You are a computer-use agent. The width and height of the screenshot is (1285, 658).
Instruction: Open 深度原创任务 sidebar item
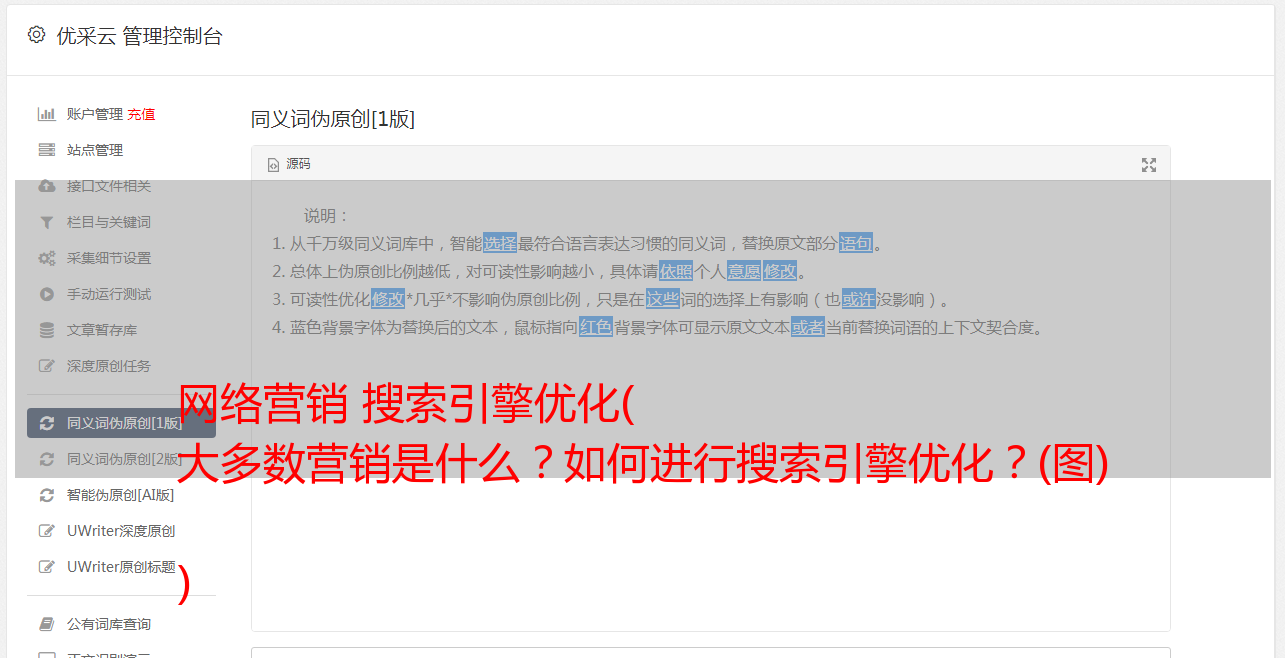pyautogui.click(x=109, y=366)
